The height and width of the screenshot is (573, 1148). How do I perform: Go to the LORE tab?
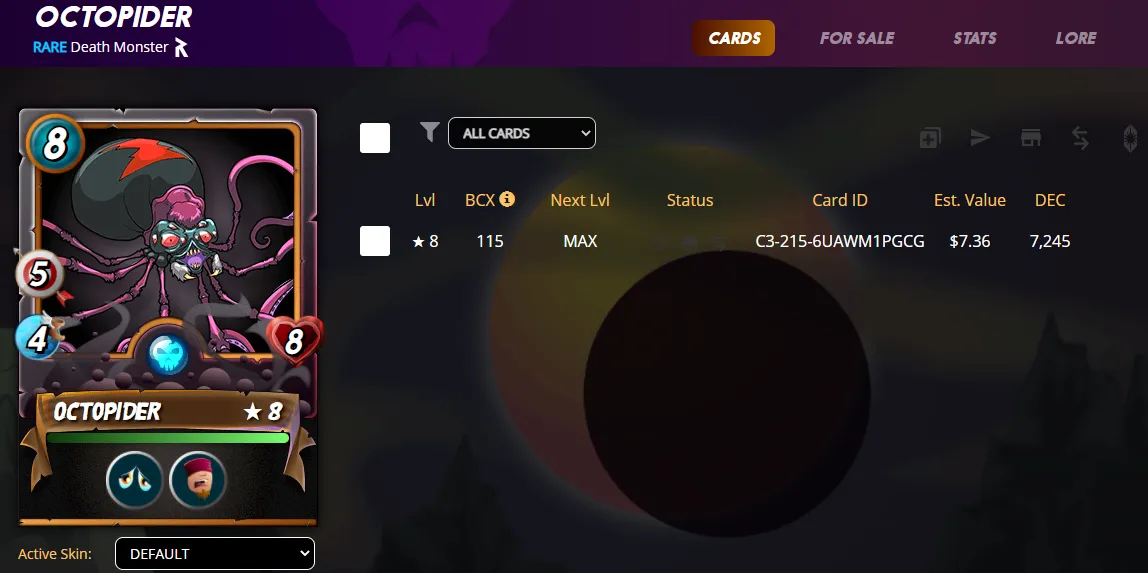click(1076, 38)
